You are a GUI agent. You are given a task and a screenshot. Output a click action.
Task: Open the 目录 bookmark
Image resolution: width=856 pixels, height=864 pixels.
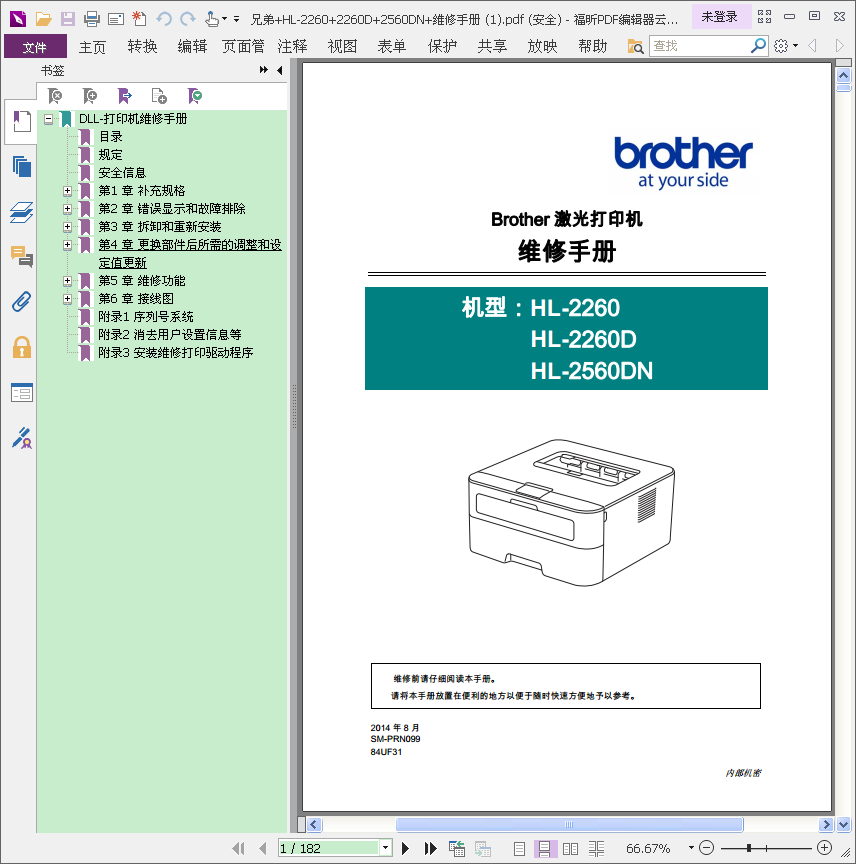coord(110,137)
